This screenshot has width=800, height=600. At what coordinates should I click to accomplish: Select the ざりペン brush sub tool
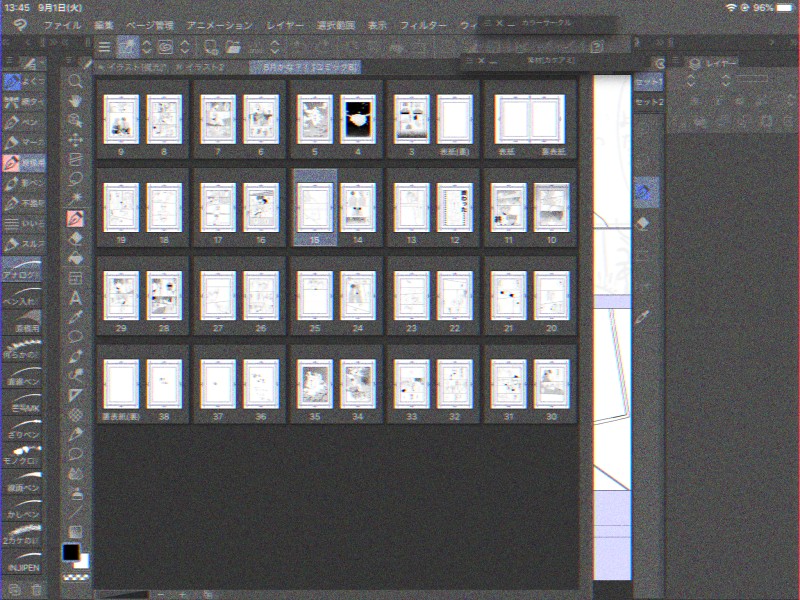(22, 430)
